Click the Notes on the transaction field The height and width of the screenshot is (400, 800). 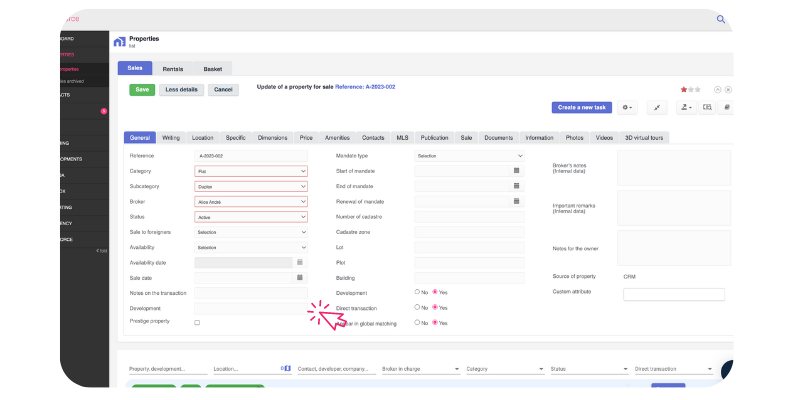pyautogui.click(x=251, y=293)
